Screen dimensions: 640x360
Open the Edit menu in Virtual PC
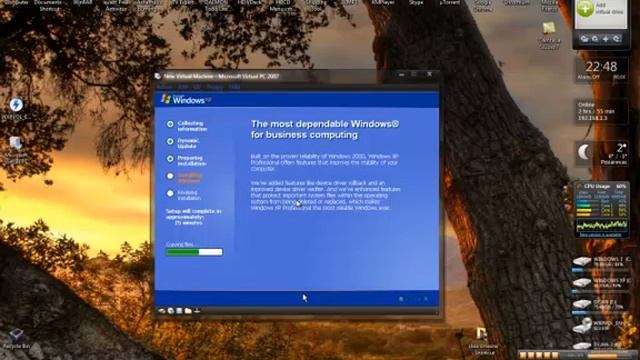pos(182,87)
